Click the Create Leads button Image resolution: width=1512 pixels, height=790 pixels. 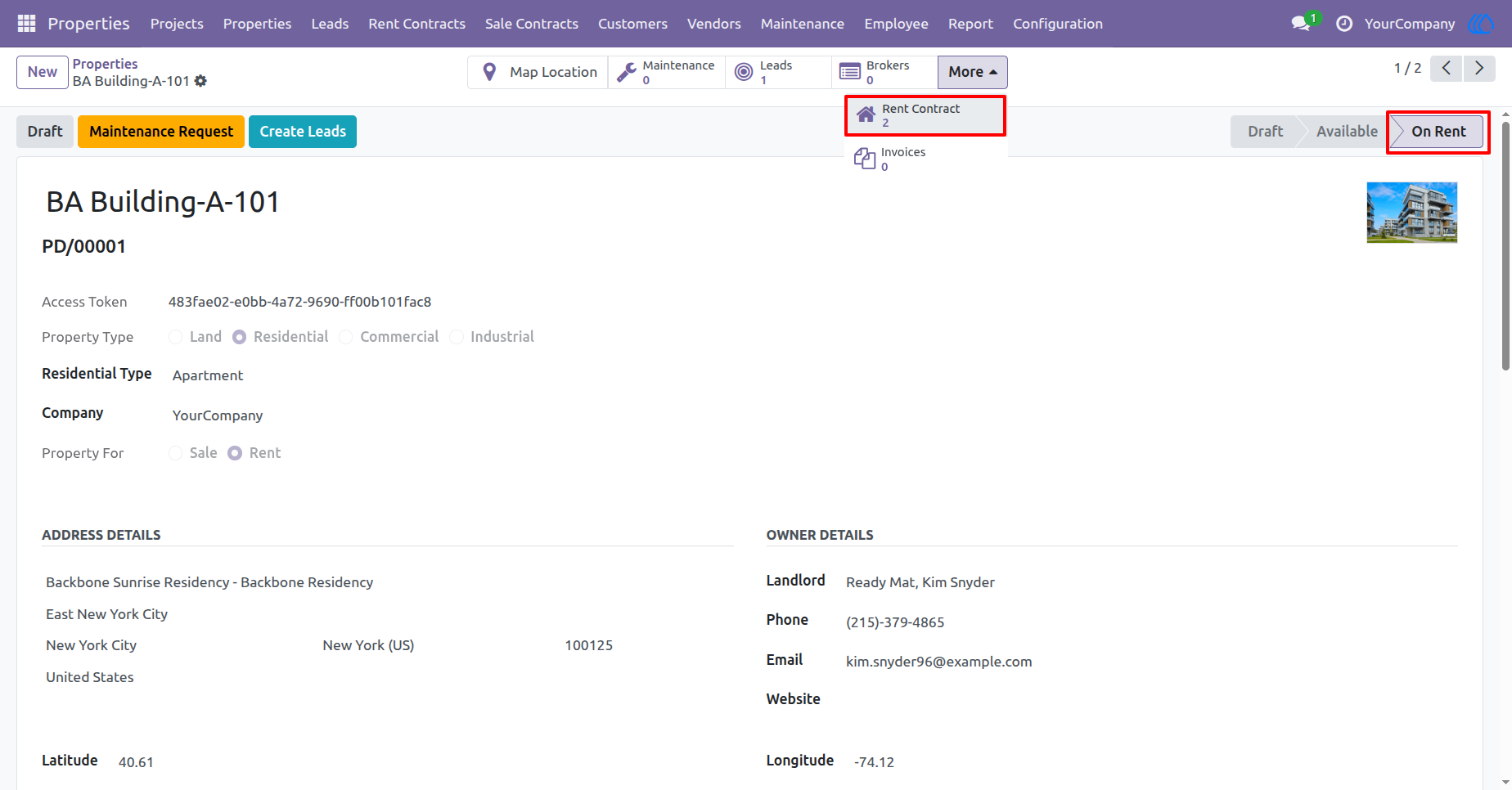(303, 132)
